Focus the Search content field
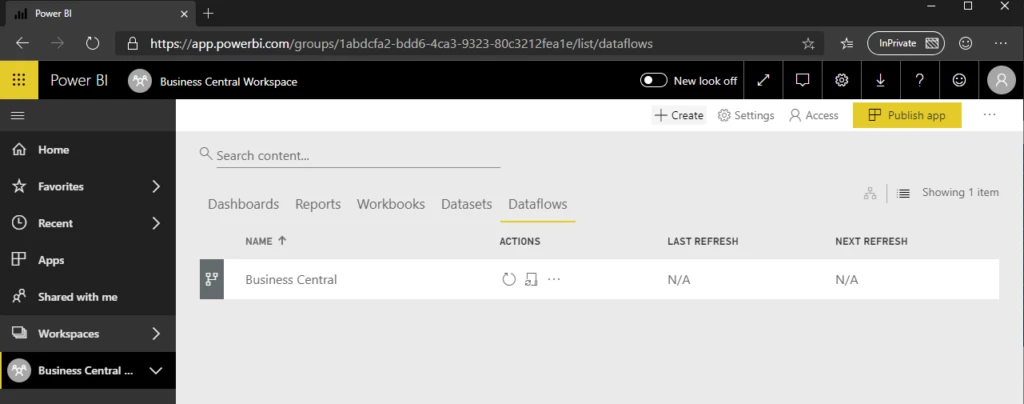This screenshot has height=404, width=1024. click(x=358, y=156)
